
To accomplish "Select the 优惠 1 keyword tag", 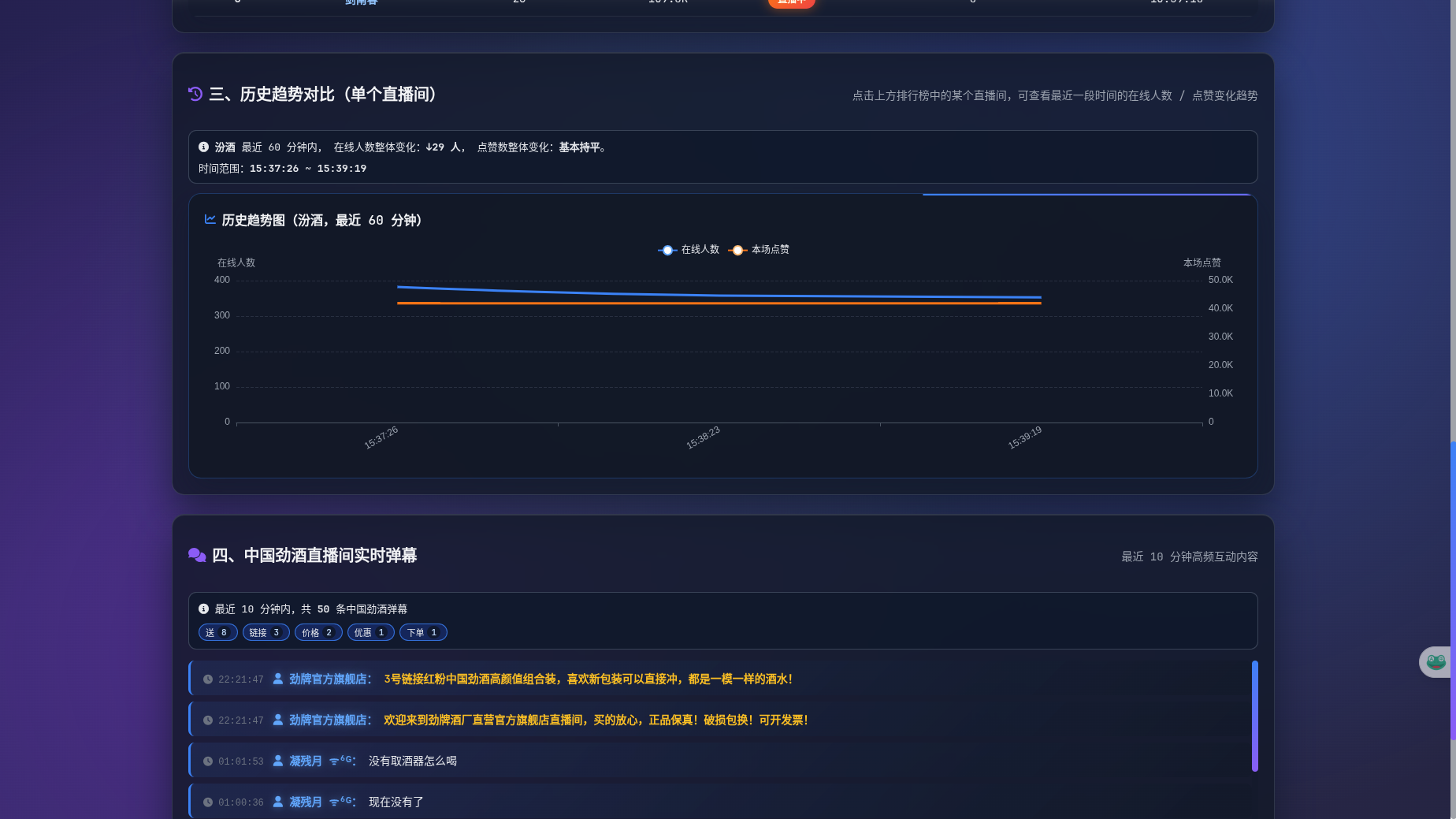I will [370, 632].
